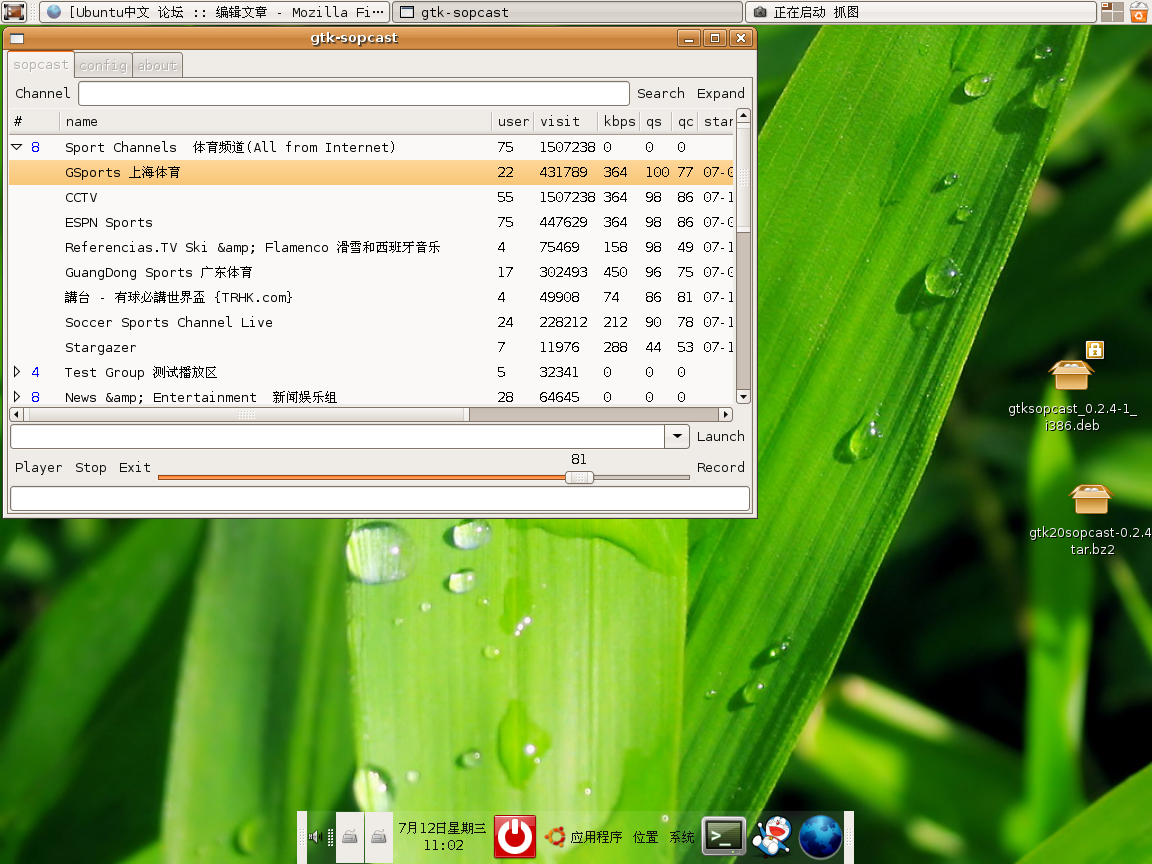This screenshot has width=1152, height=864.
Task: Open the 位置 places menu
Action: [645, 837]
